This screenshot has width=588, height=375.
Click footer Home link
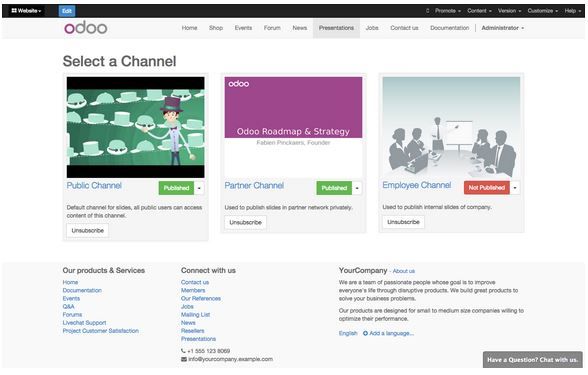tap(70, 282)
